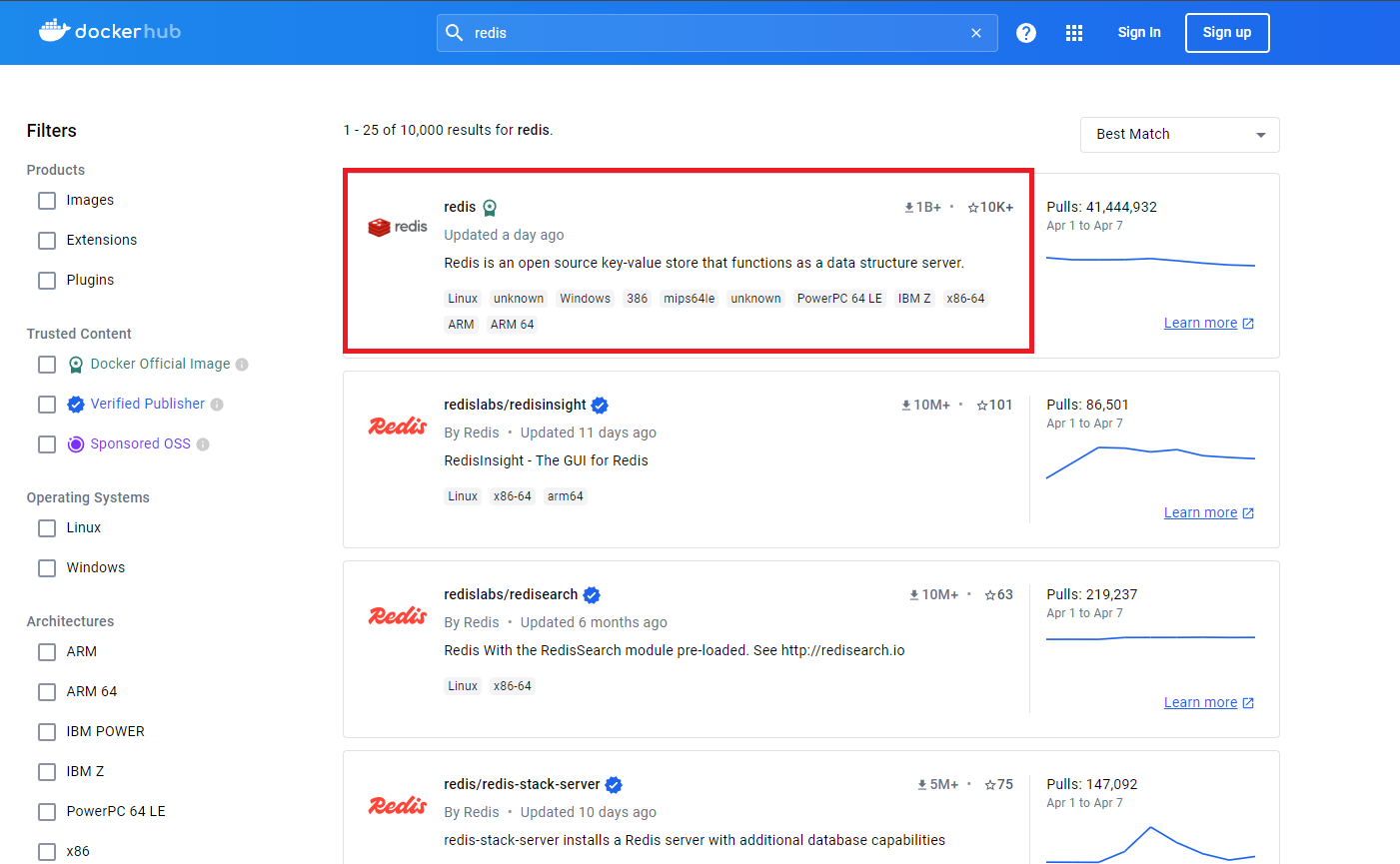Screen dimensions: 1400x864
Task: Click the 63 stars icon on redisearch
Action: coord(990,595)
